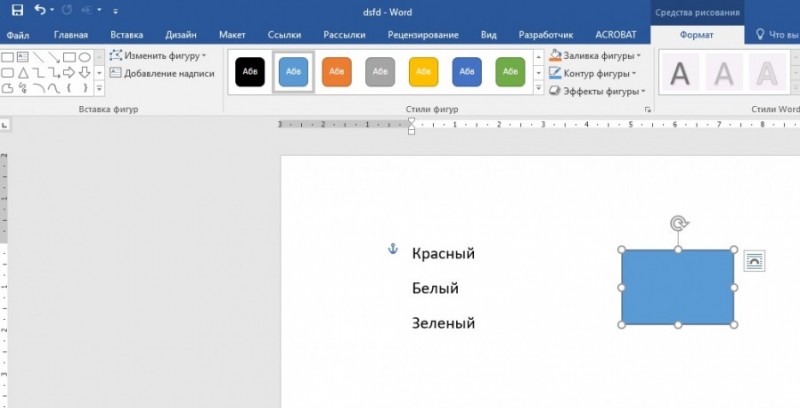
Task: Open Customize Quick Access Toolbar dropdown
Action: coord(116,11)
